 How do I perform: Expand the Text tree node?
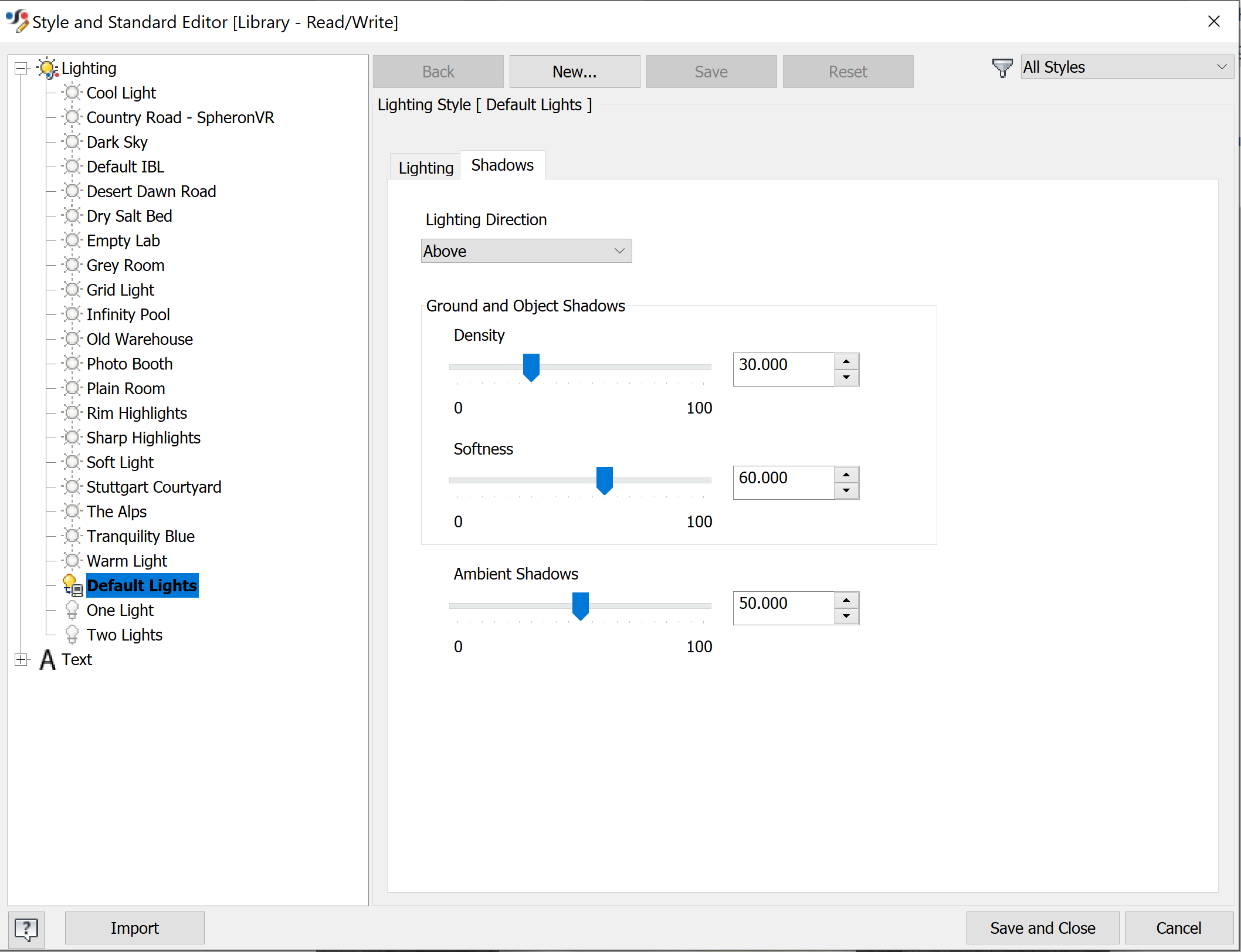(22, 659)
